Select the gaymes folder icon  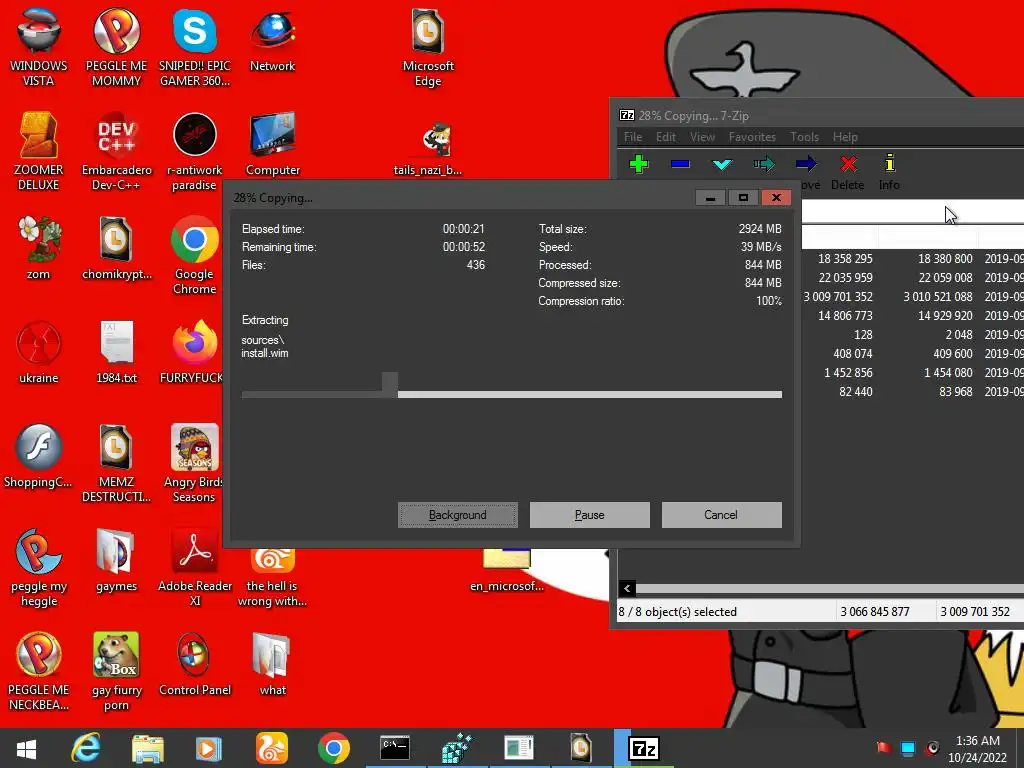(x=116, y=560)
